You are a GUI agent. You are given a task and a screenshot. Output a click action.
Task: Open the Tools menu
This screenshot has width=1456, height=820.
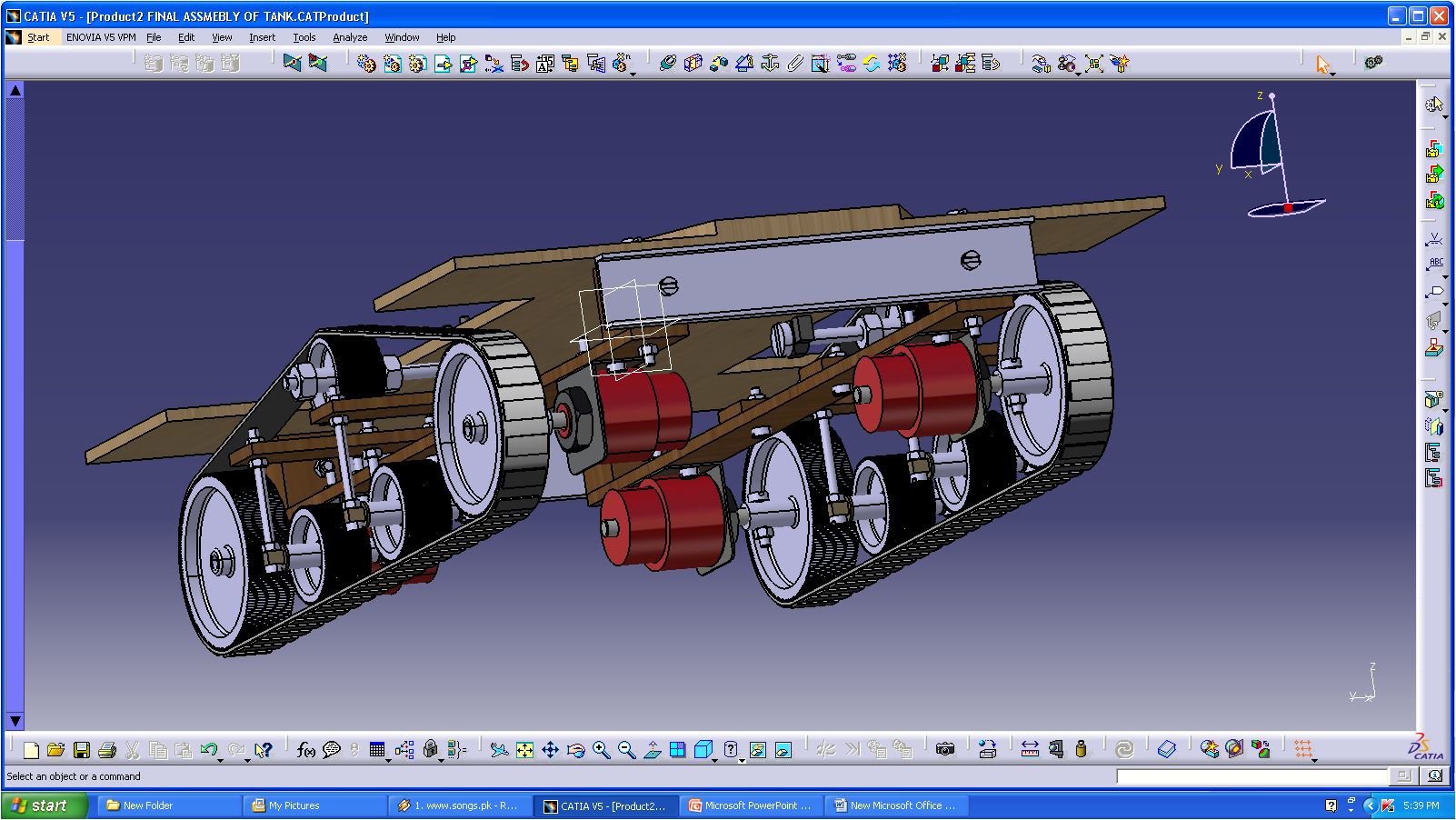click(304, 37)
